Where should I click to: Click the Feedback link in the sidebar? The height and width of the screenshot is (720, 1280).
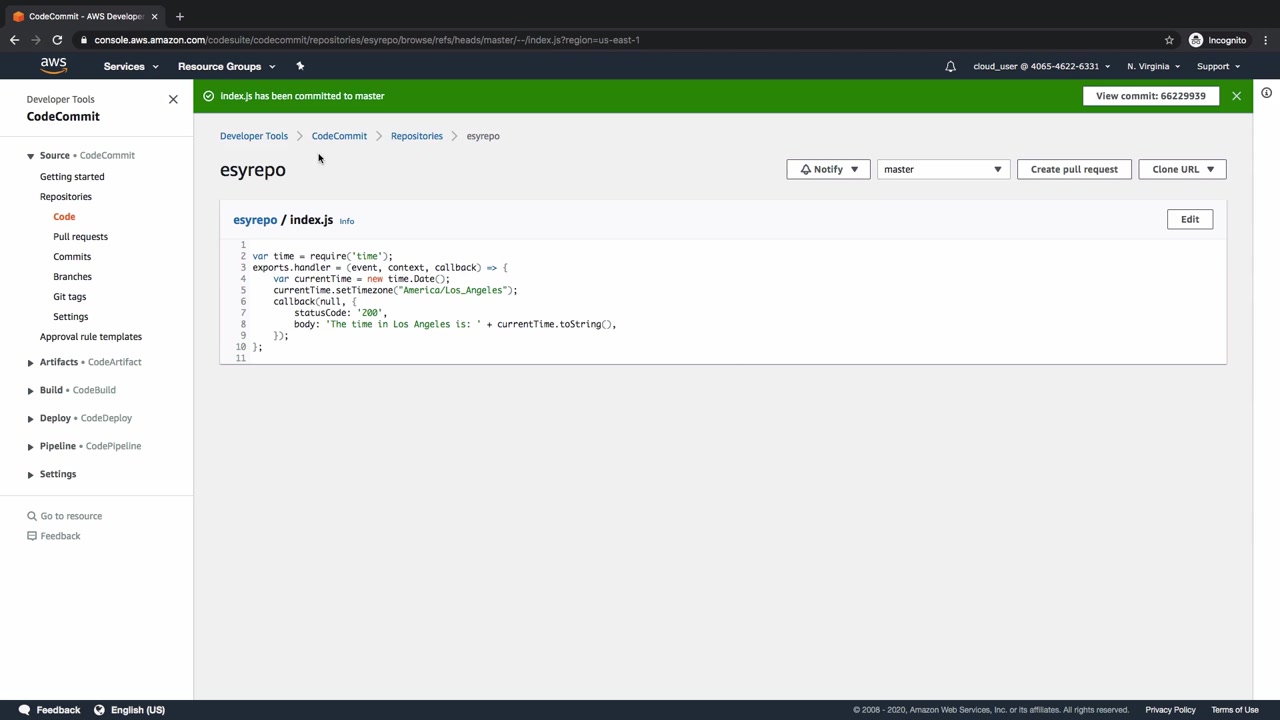[x=60, y=536]
